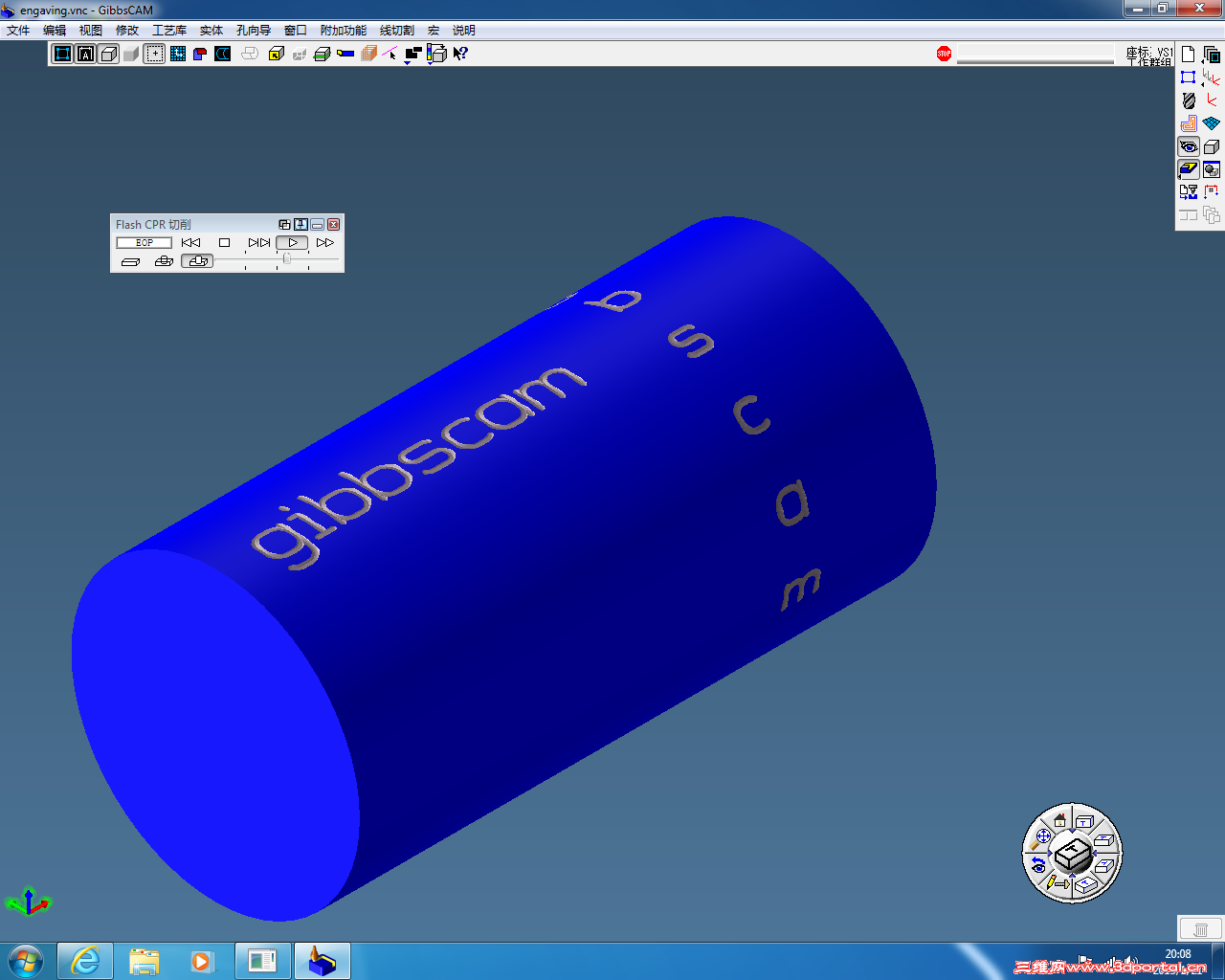
Task: Click the green-topped slab toolbar icon
Action: (x=323, y=54)
